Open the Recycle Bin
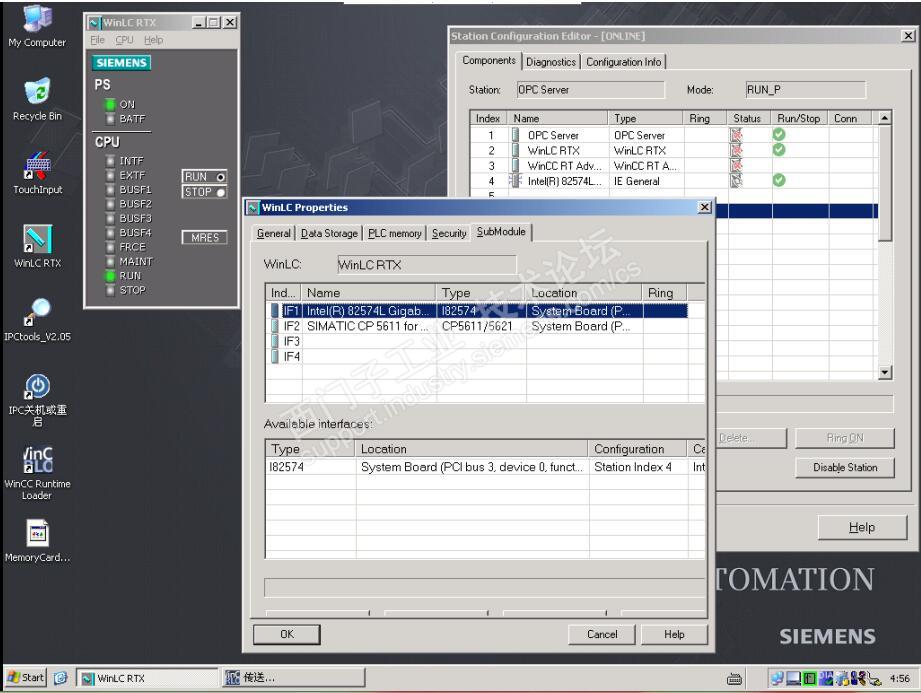 click(x=37, y=91)
